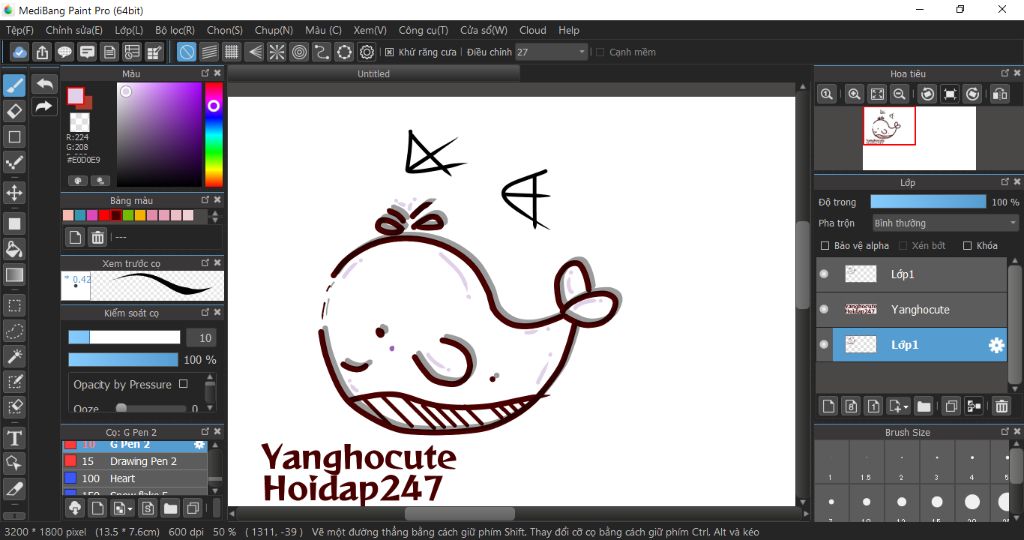Pop out the Màu panel
This screenshot has width=1024, height=540.
click(x=204, y=73)
